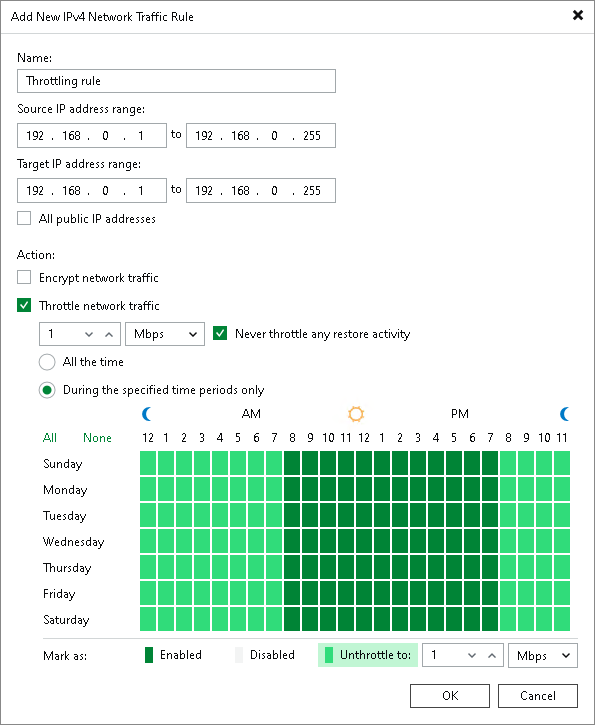Click Target IP range start address field
This screenshot has width=595, height=725.
92,190
